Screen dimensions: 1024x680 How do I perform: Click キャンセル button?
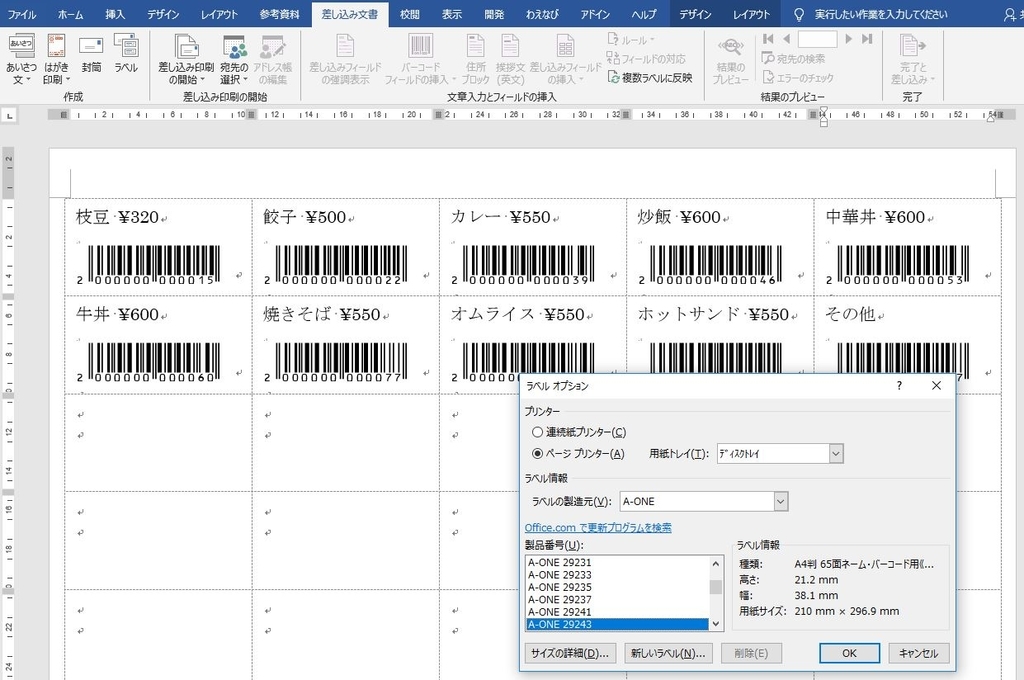[918, 653]
